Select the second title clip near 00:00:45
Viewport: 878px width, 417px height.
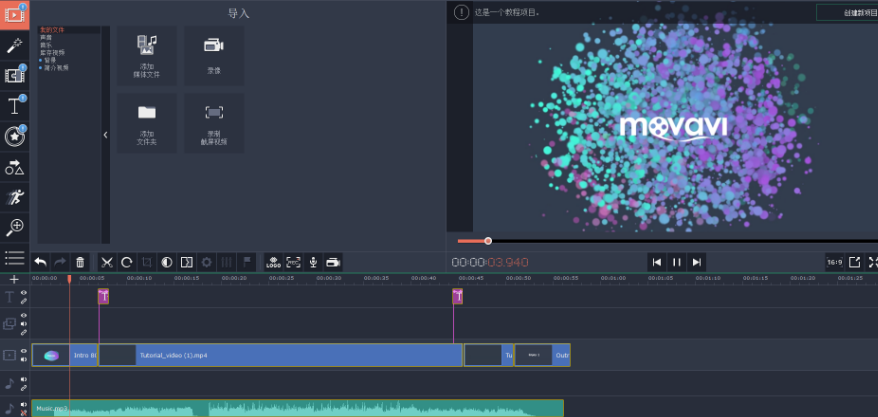pyautogui.click(x=457, y=296)
